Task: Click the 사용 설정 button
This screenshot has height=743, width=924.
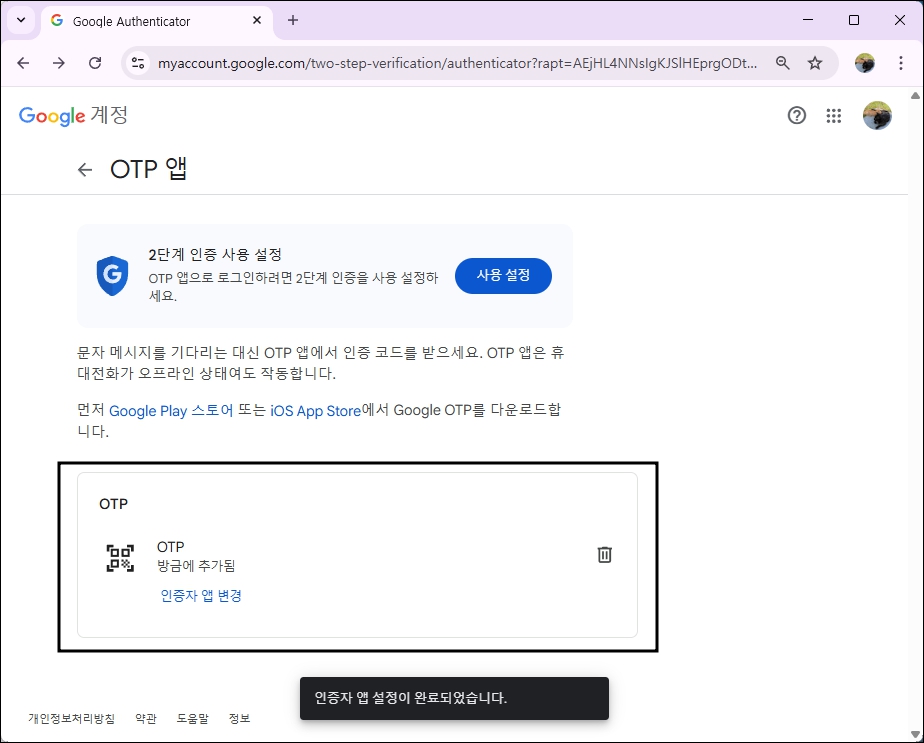Action: point(503,275)
